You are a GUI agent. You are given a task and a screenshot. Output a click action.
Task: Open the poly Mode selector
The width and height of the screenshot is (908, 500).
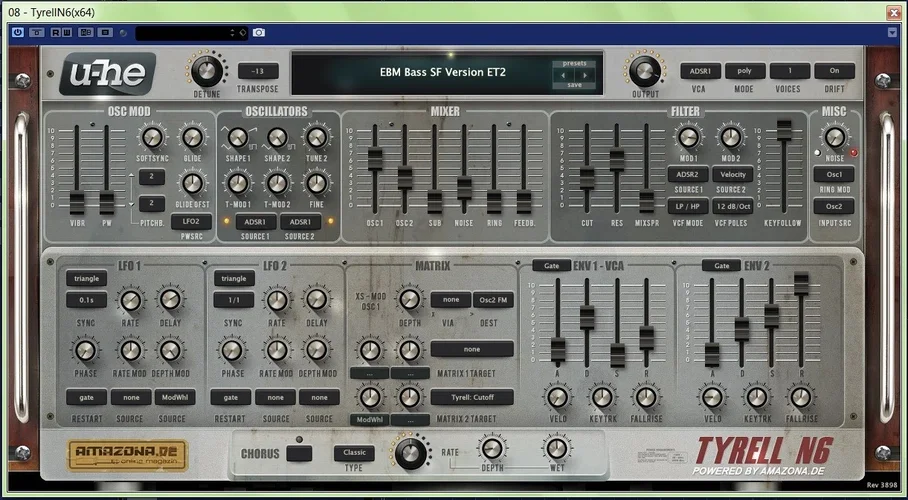744,71
